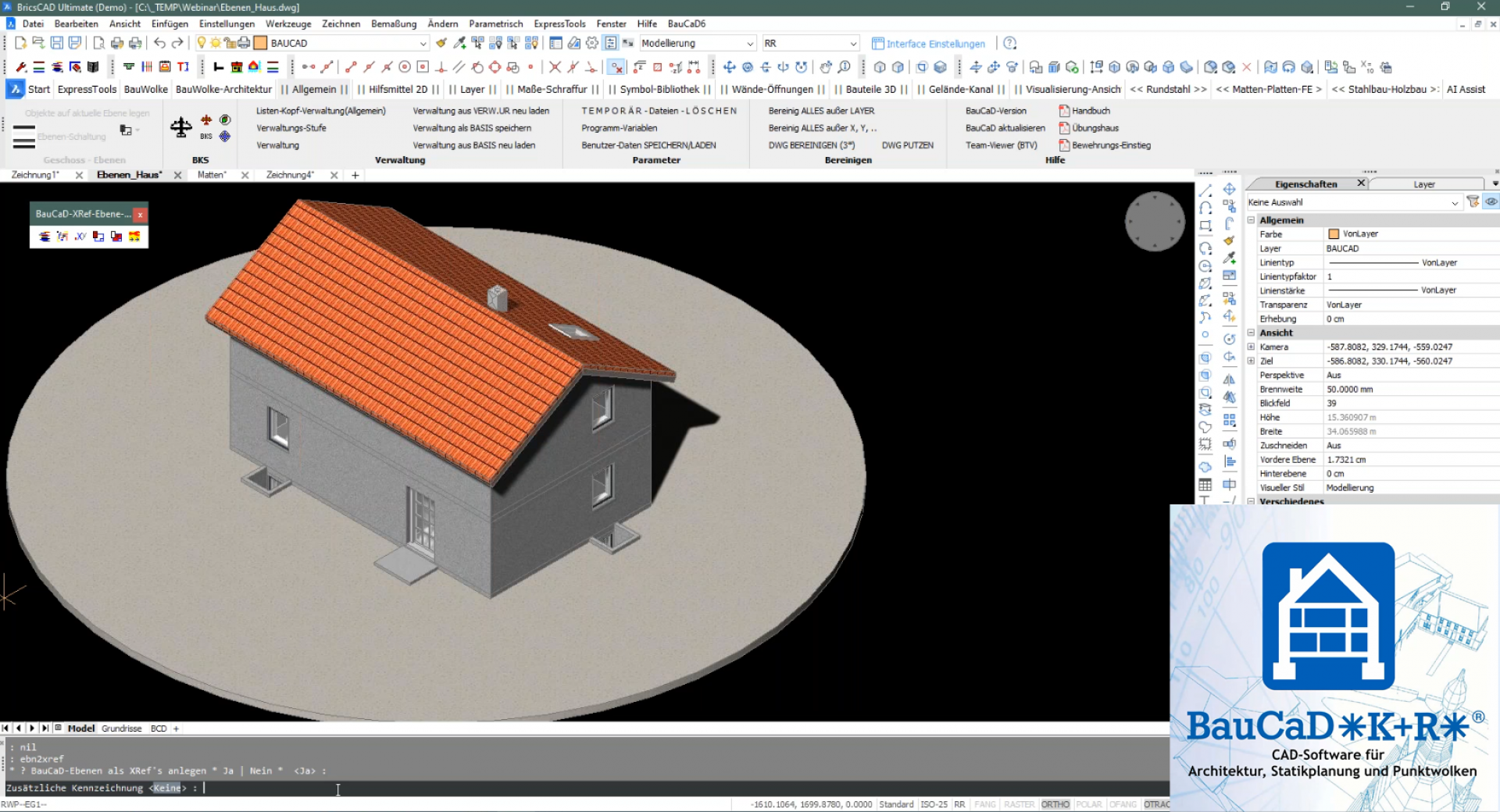Expand the Kamera property row

[x=1251, y=347]
